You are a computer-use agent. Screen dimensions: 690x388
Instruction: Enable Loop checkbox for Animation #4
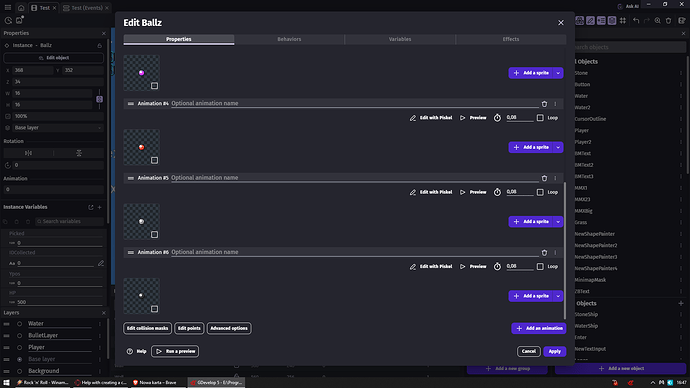point(540,118)
